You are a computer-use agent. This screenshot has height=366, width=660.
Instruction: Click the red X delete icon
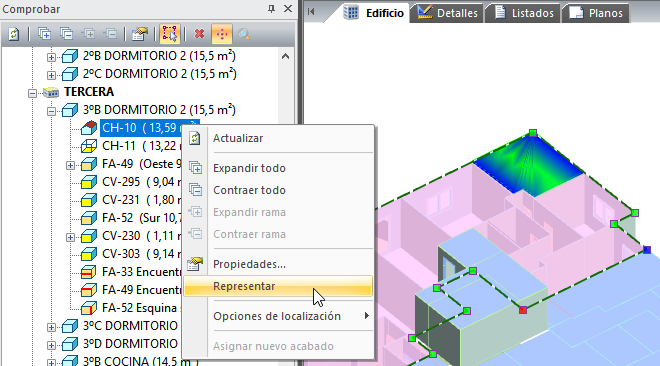[200, 34]
